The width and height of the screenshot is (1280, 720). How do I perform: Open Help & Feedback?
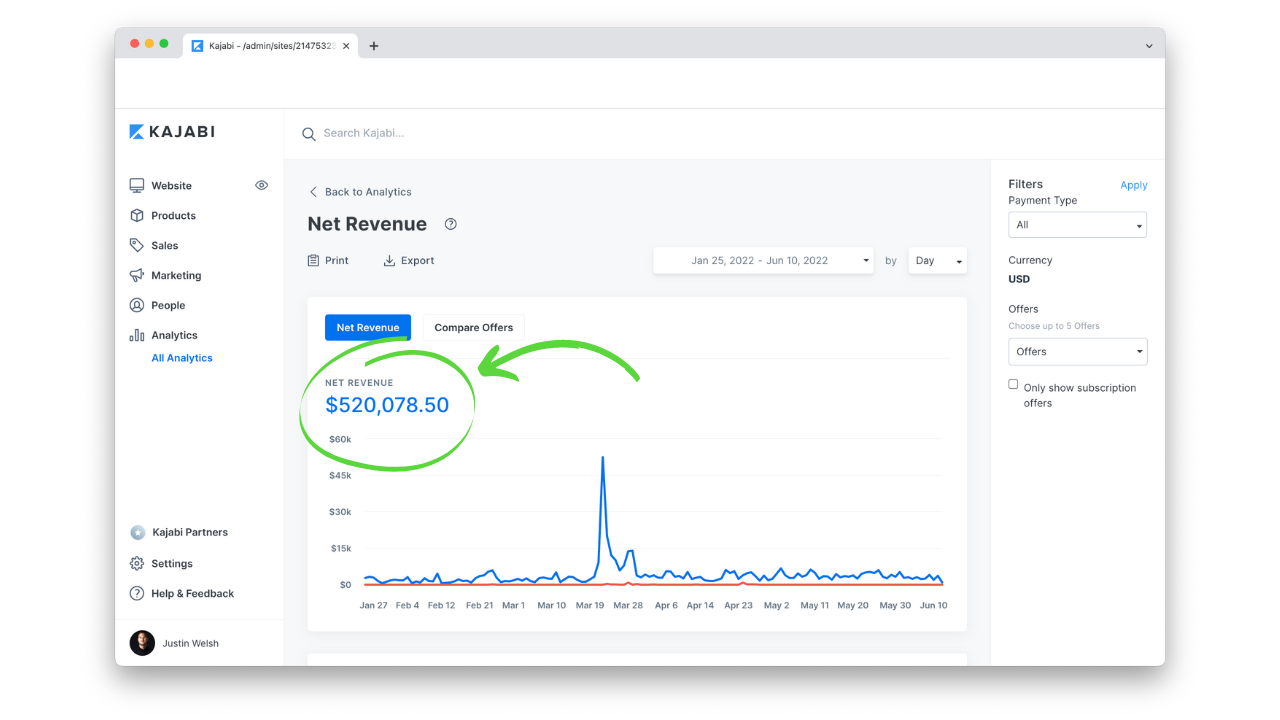coord(192,594)
